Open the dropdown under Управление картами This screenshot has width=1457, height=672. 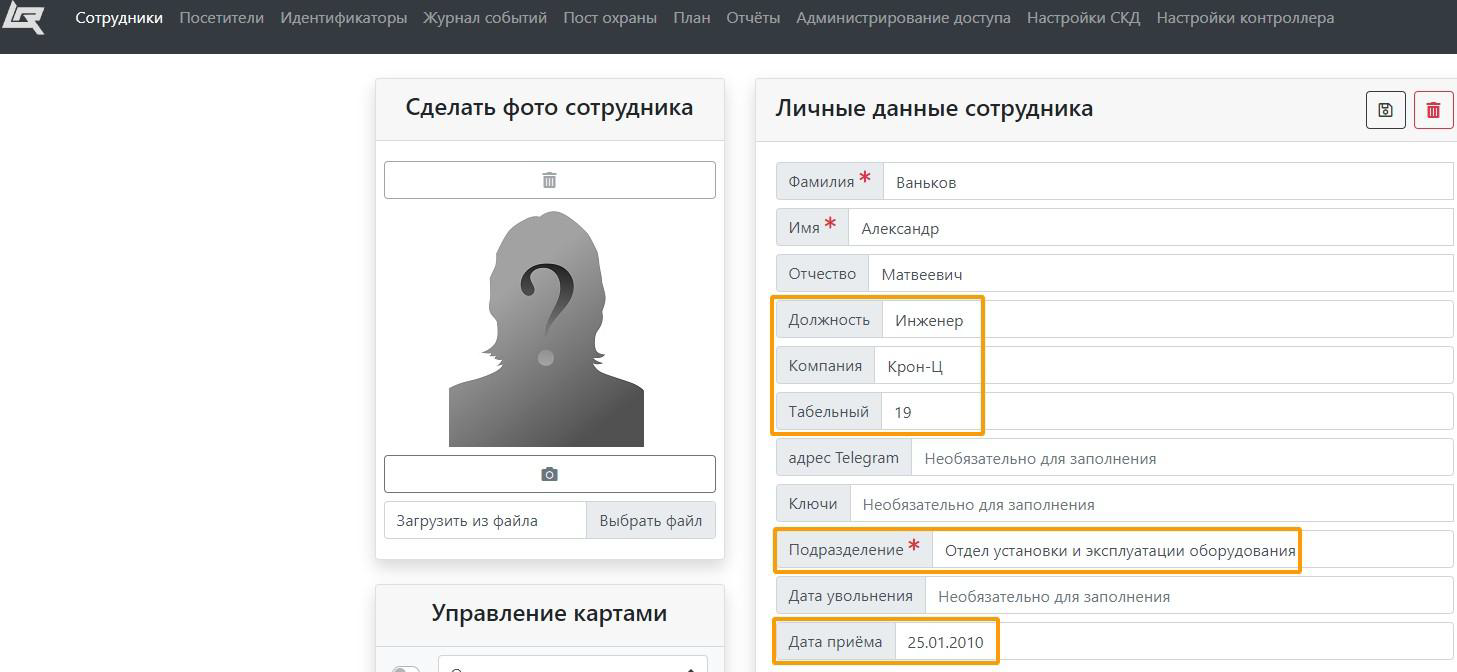pyautogui.click(x=572, y=665)
